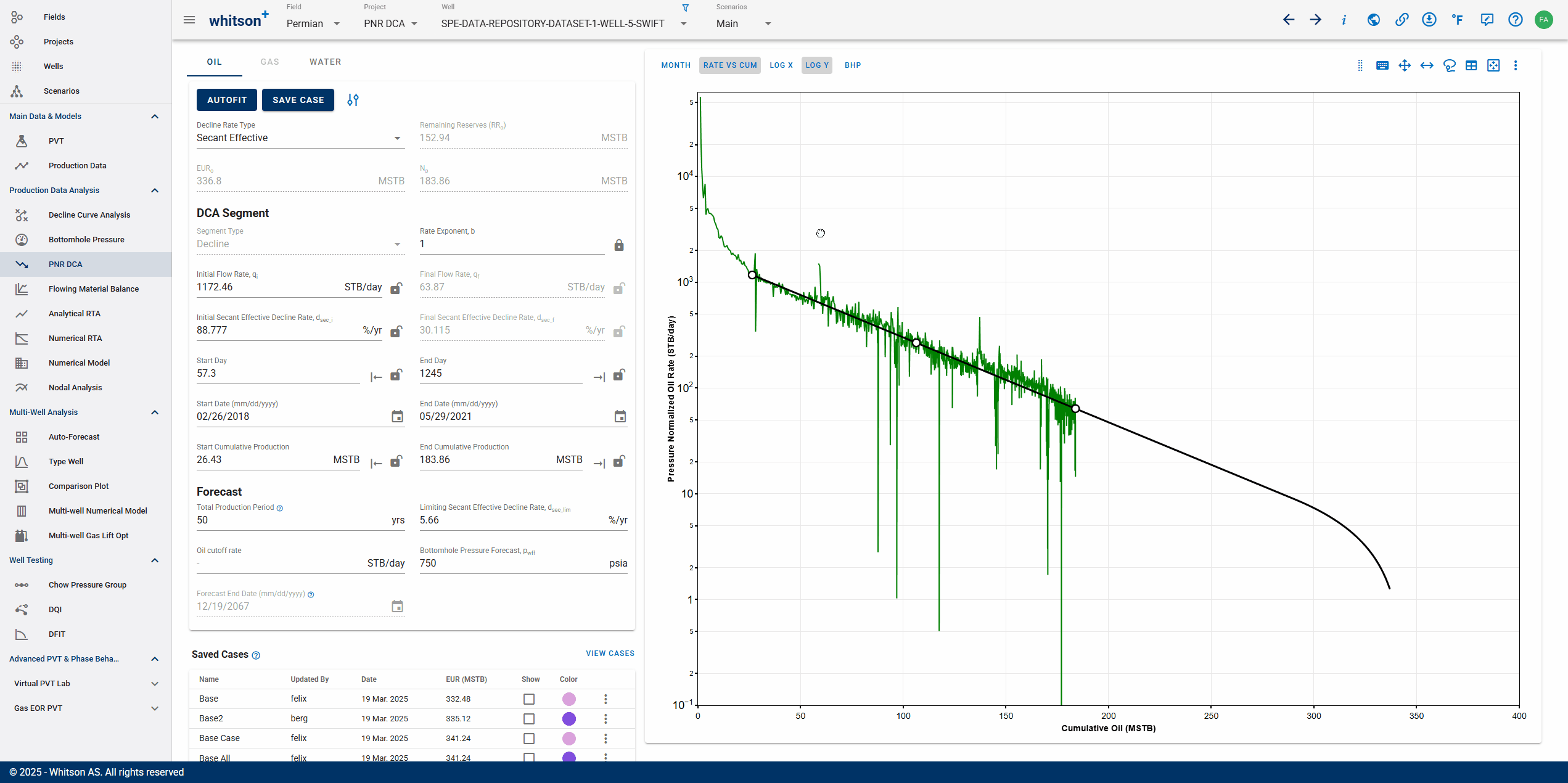Open End Date calendar picker
This screenshot has height=783, width=1568.
[x=620, y=417]
